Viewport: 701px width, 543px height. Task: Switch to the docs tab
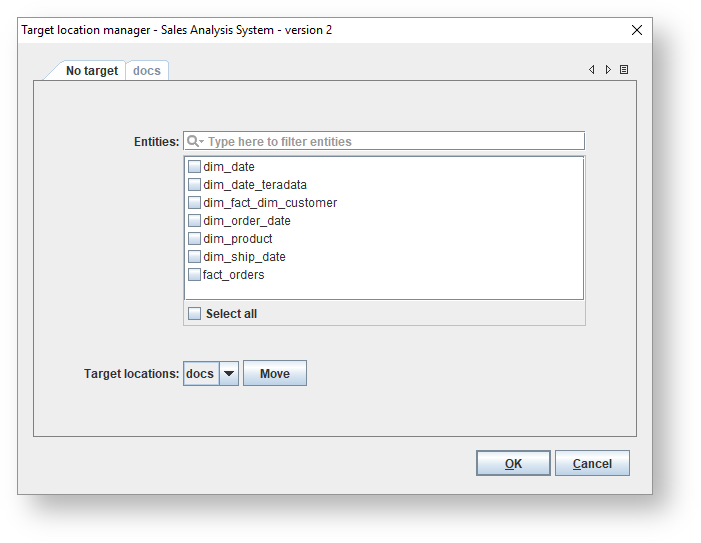pyautogui.click(x=147, y=71)
